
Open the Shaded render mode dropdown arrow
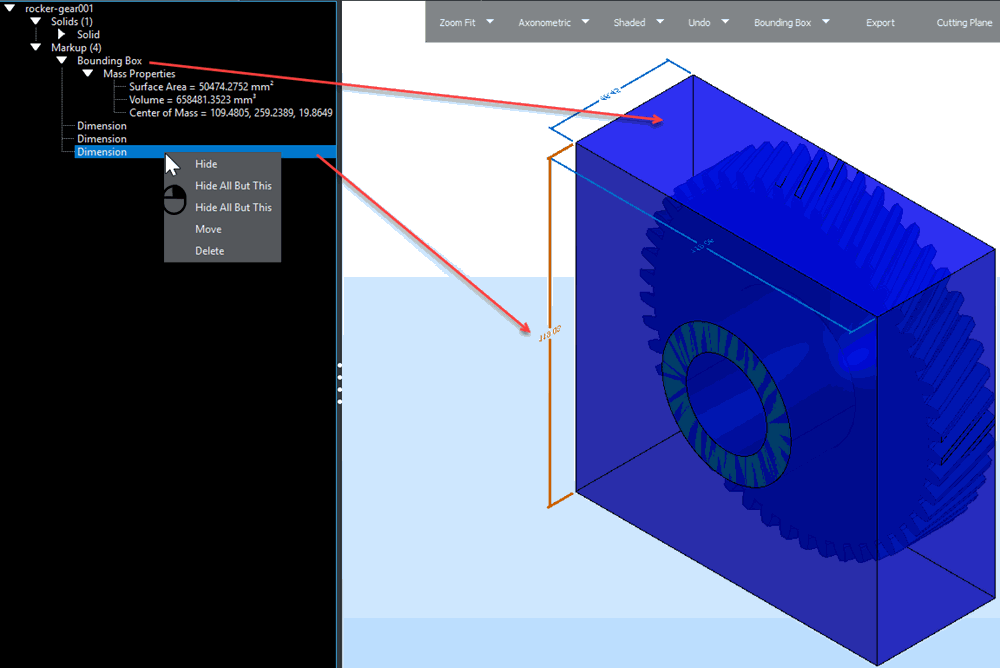pyautogui.click(x=661, y=22)
